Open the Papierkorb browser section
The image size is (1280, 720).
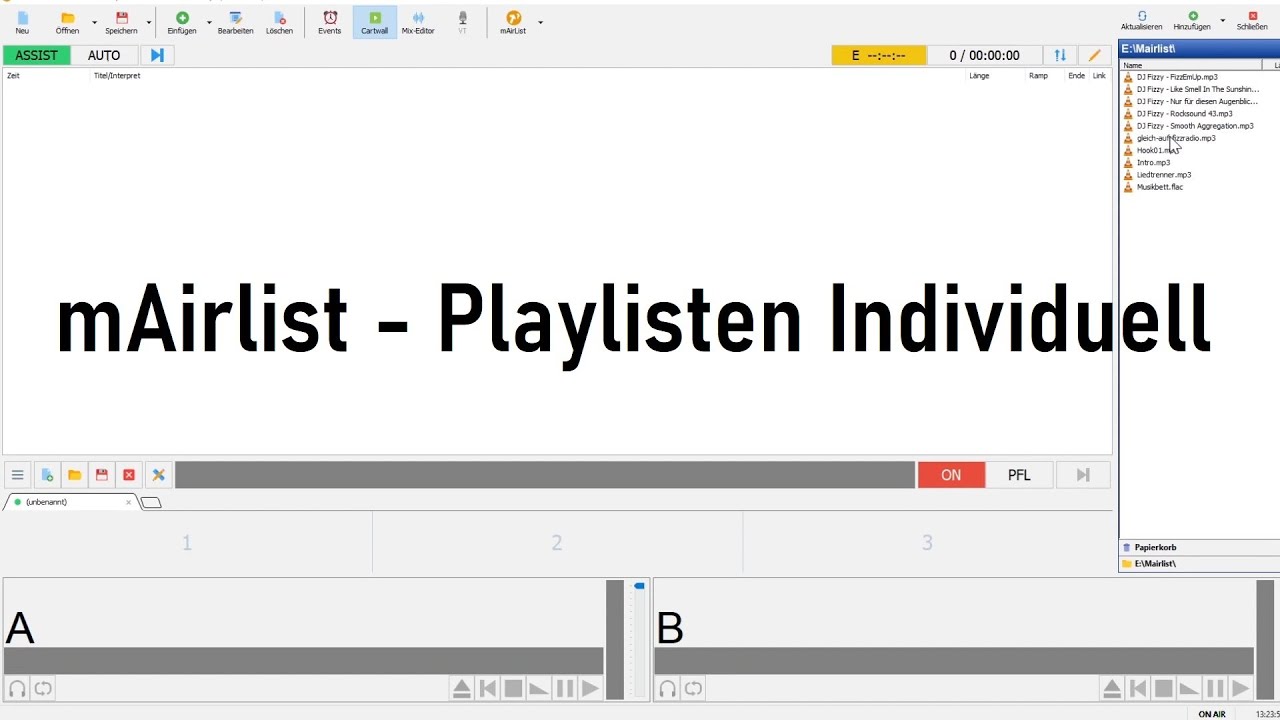point(1199,547)
